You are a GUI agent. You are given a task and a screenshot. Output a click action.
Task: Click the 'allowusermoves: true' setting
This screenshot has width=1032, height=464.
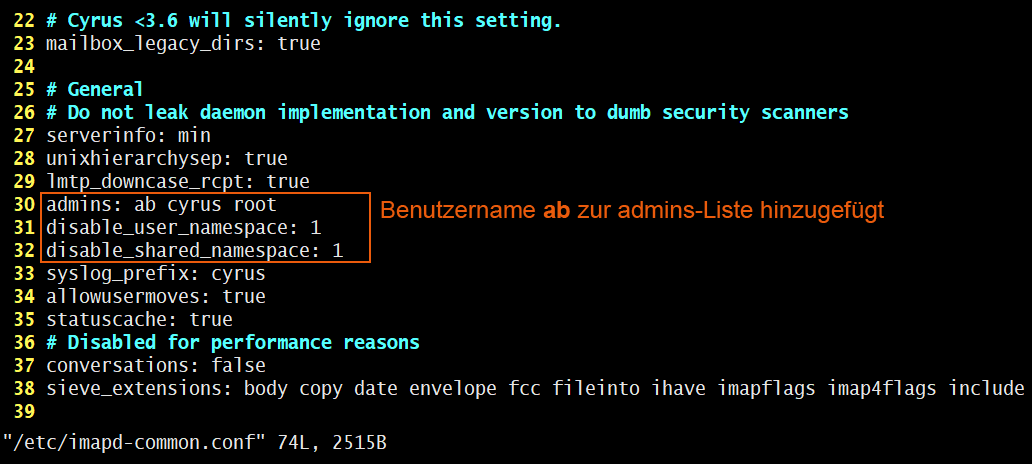pyautogui.click(x=156, y=296)
